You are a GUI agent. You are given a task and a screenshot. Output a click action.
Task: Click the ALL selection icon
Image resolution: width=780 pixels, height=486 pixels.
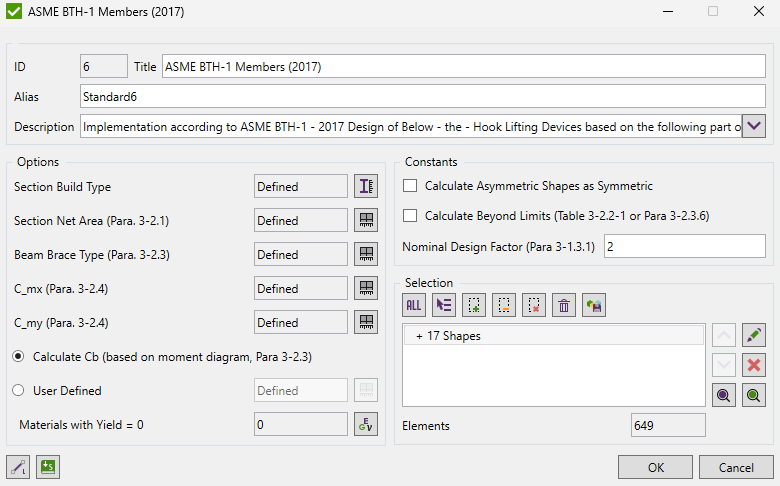(414, 306)
